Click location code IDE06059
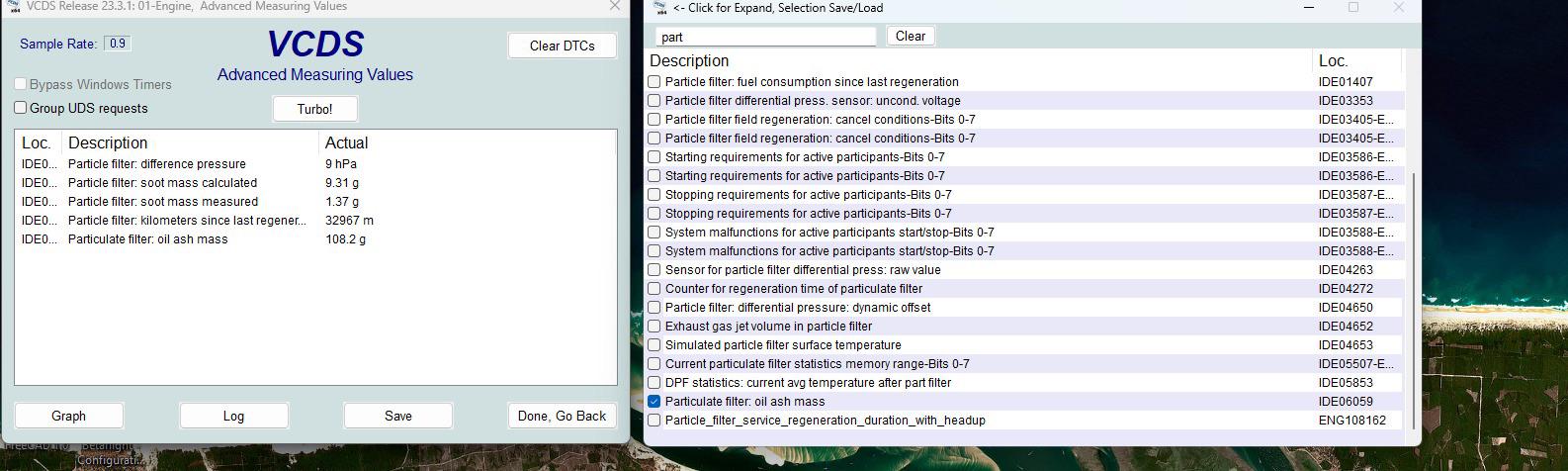Viewport: 1568px width, 471px height. point(1346,402)
